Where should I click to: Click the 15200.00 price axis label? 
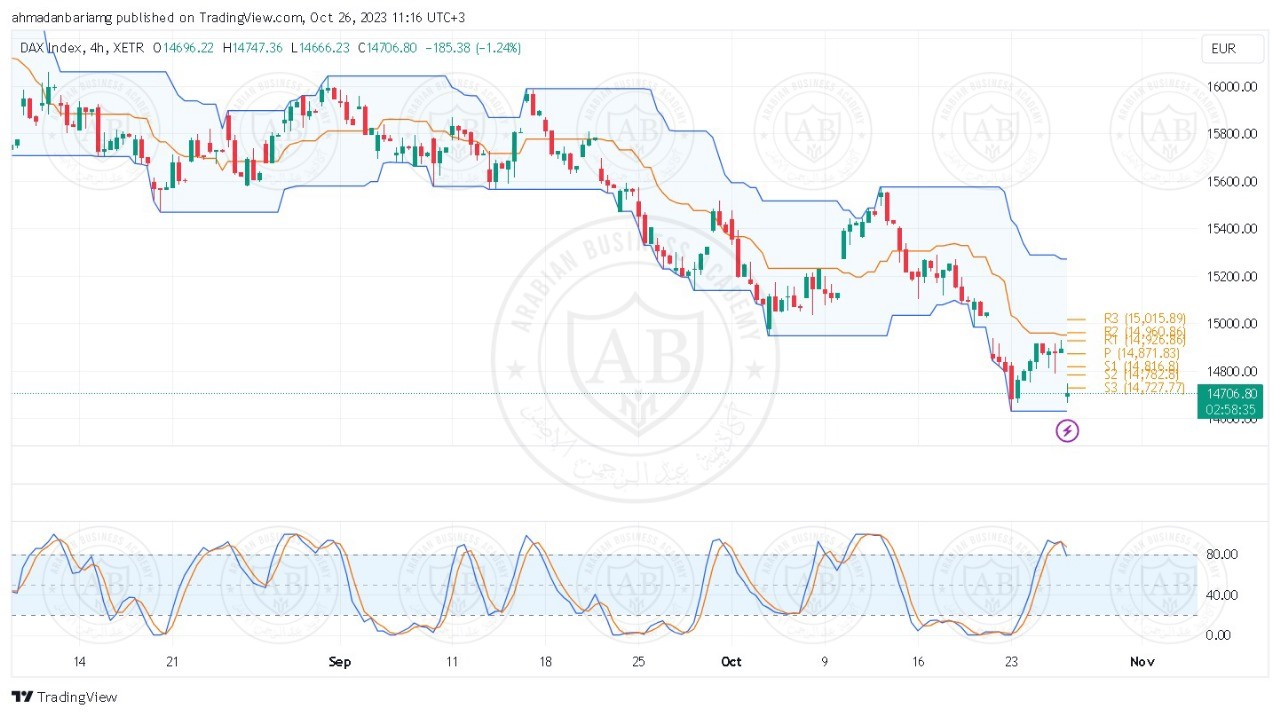pyautogui.click(x=1230, y=276)
